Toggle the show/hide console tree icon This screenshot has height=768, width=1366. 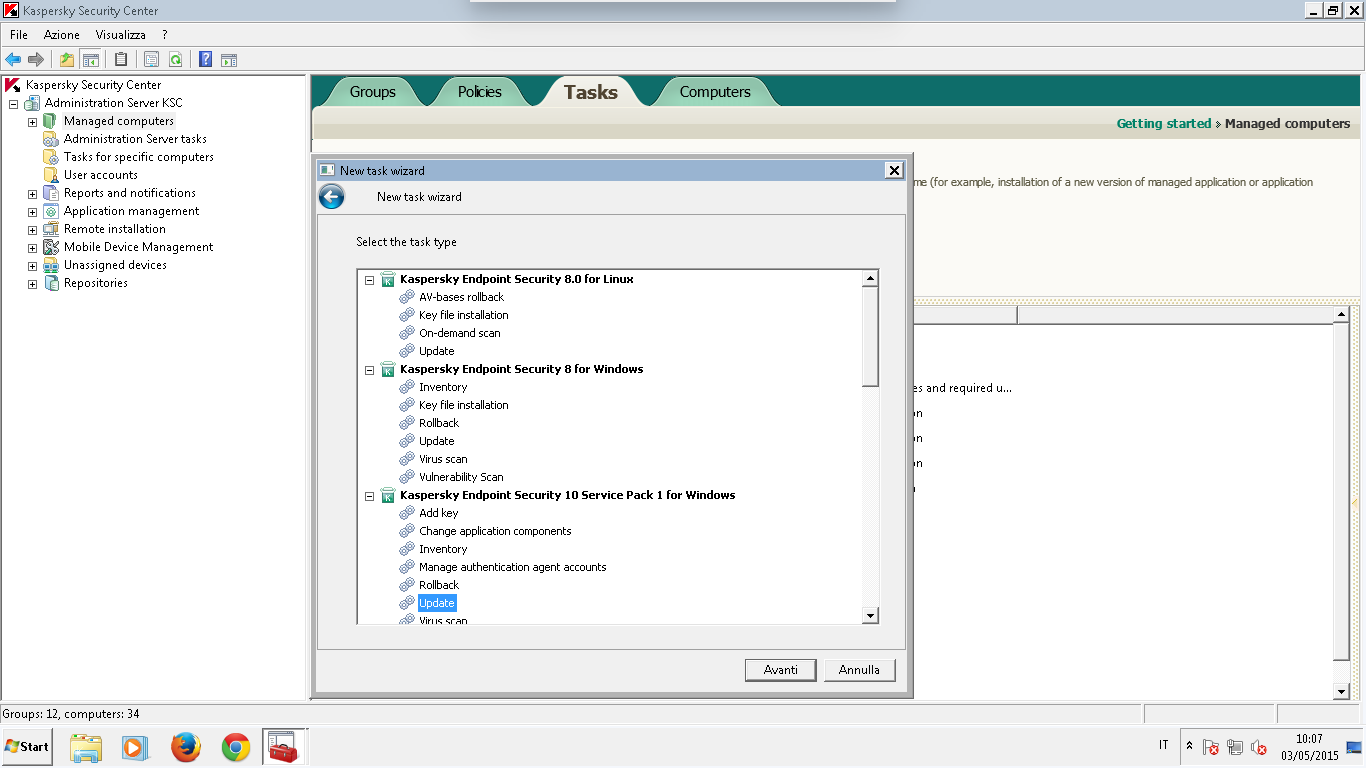pos(90,59)
